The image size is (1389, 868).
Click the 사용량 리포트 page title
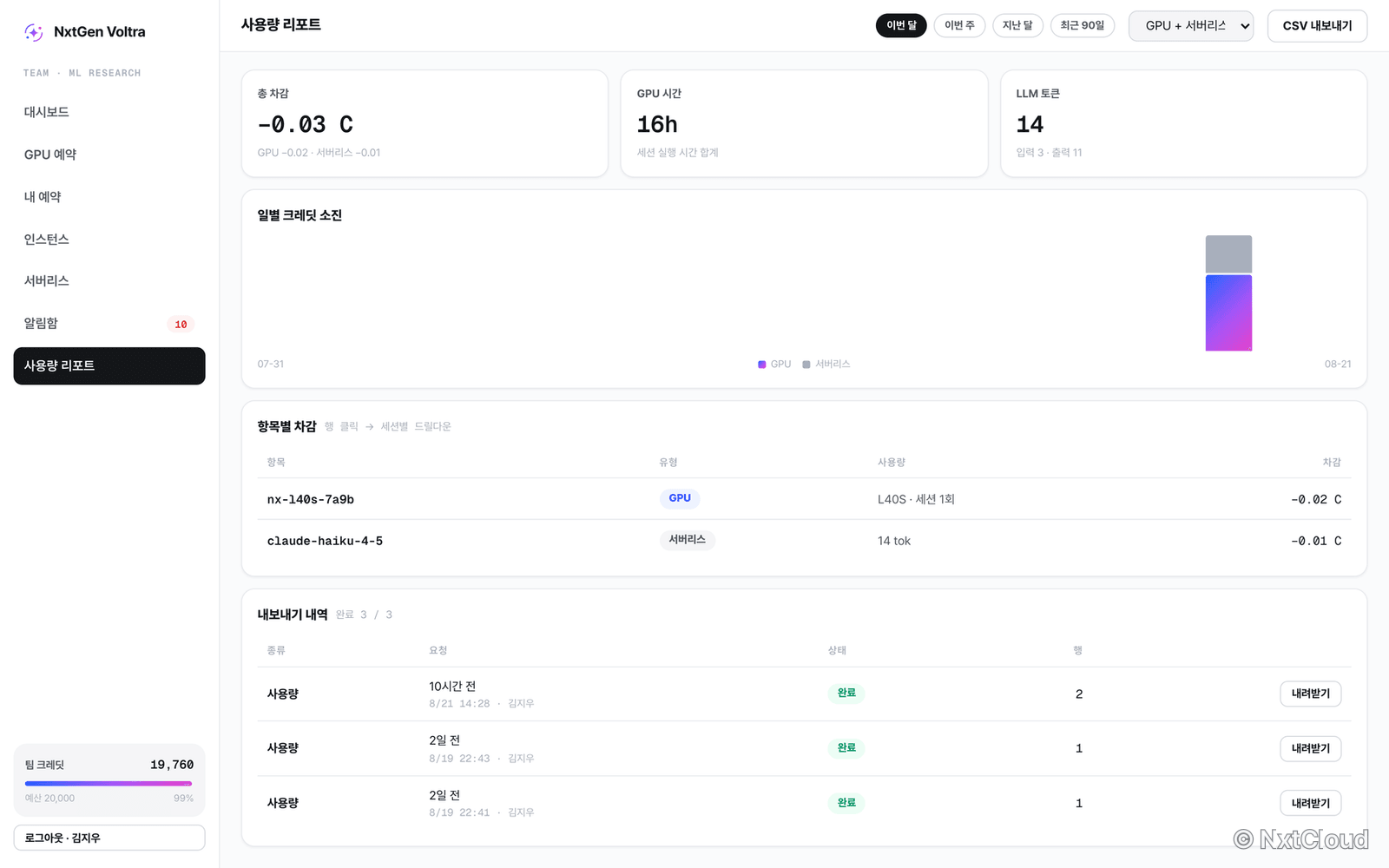281,24
